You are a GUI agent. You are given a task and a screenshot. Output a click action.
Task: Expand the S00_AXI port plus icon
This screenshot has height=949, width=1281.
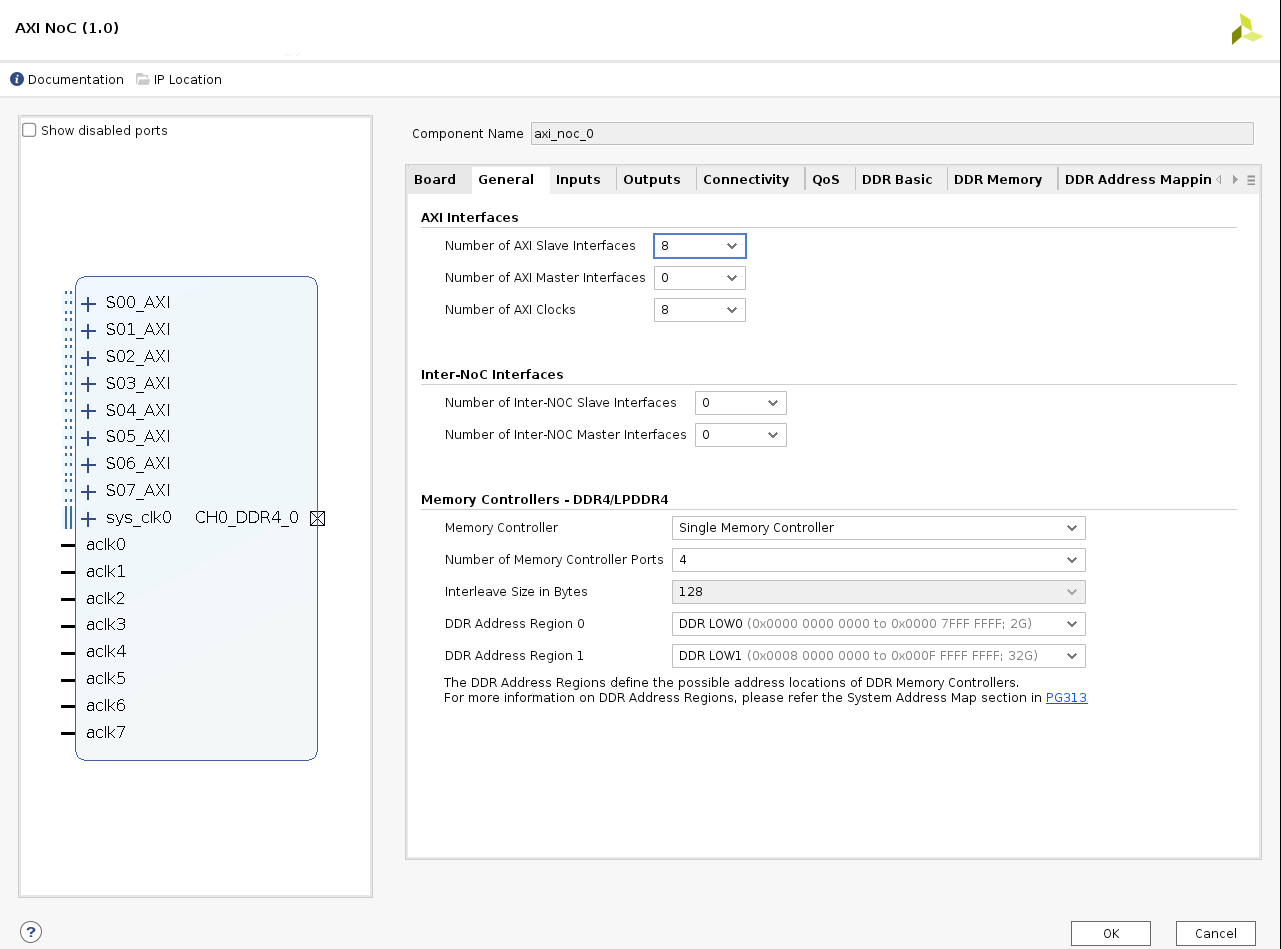[89, 303]
